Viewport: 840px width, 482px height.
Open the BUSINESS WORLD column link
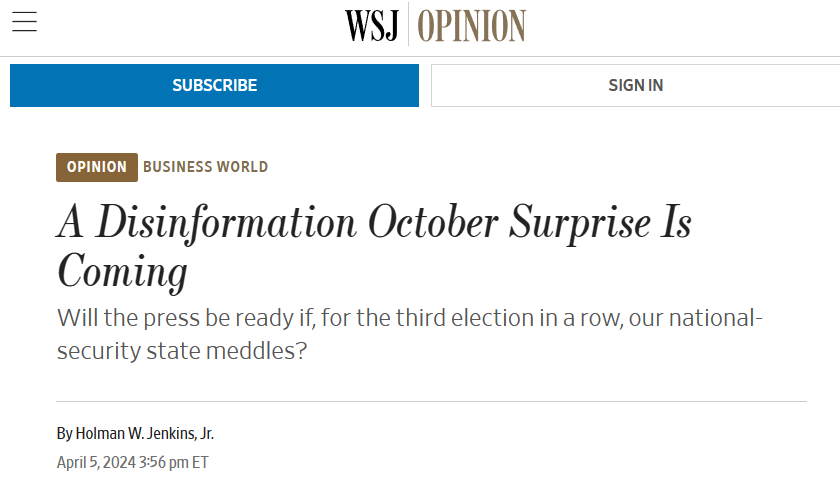[205, 167]
